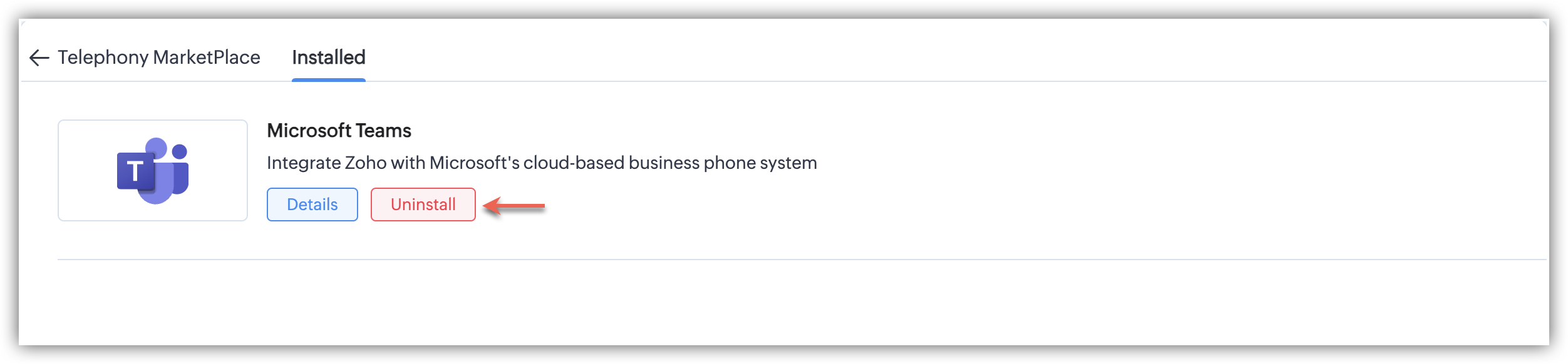
Task: Uninstall the Microsoft Teams integration
Action: (423, 205)
